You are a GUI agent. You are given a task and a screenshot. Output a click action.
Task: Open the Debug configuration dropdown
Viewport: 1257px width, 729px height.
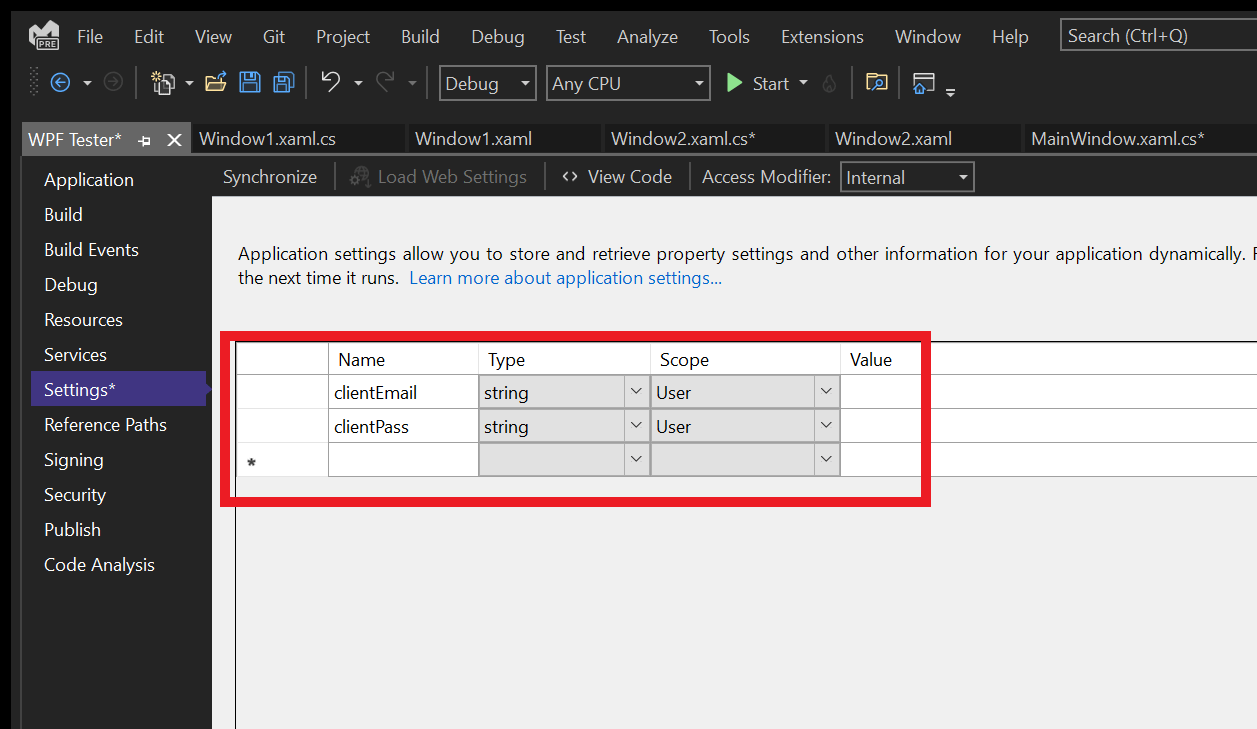487,83
